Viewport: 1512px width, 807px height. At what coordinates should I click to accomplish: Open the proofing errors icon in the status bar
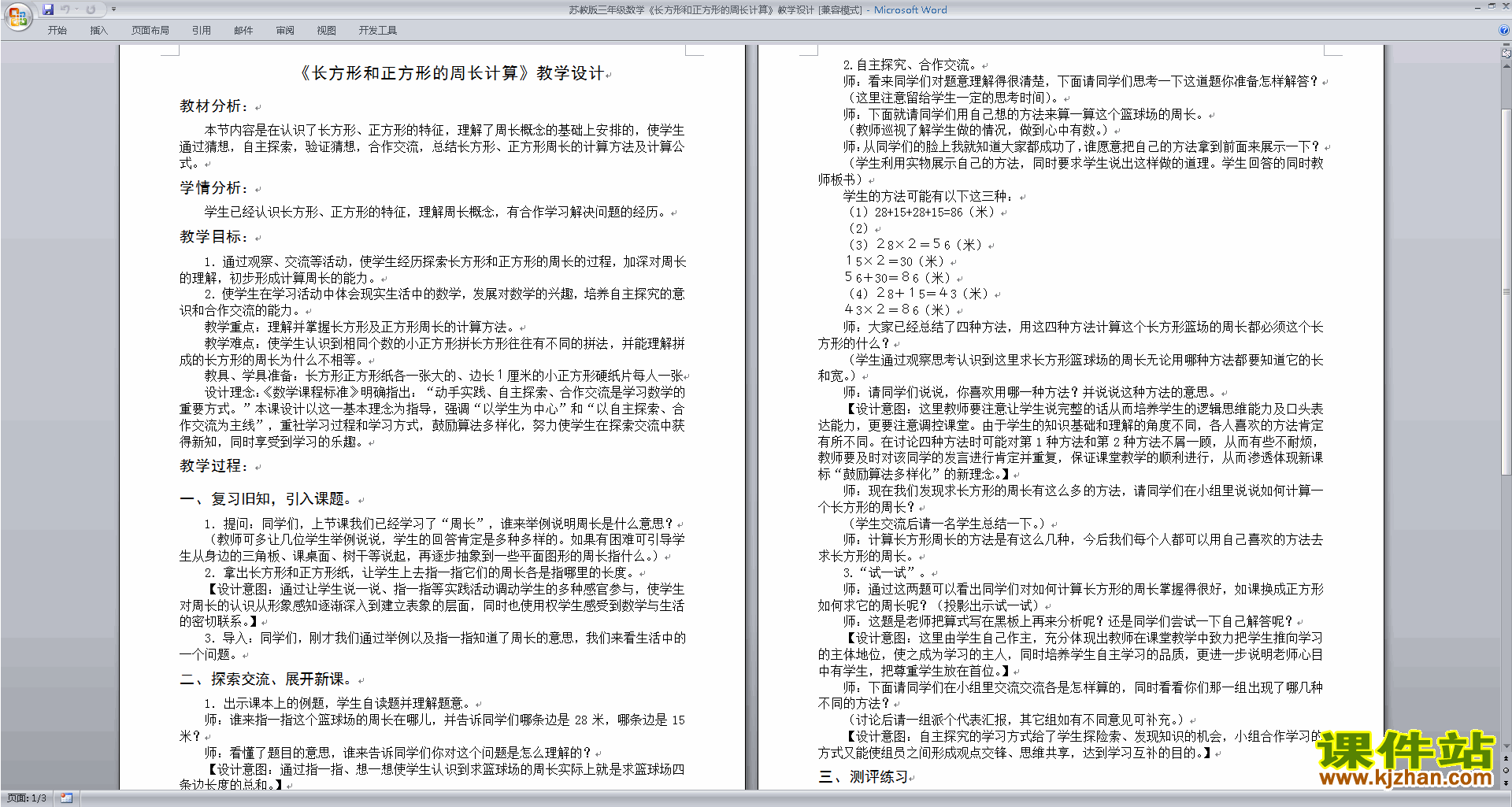coord(67,798)
